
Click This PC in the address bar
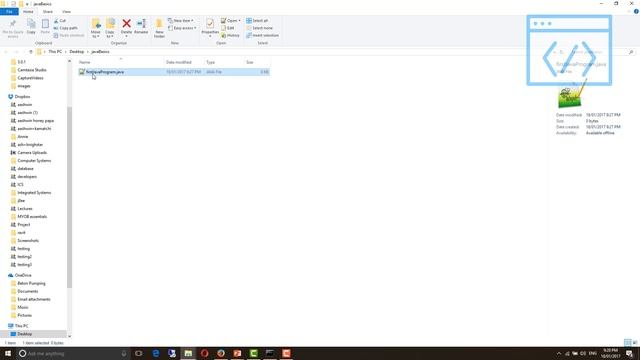coord(55,52)
